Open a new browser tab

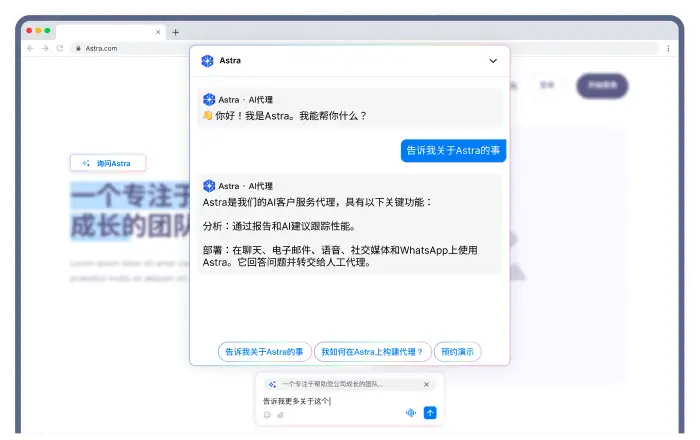[x=176, y=32]
